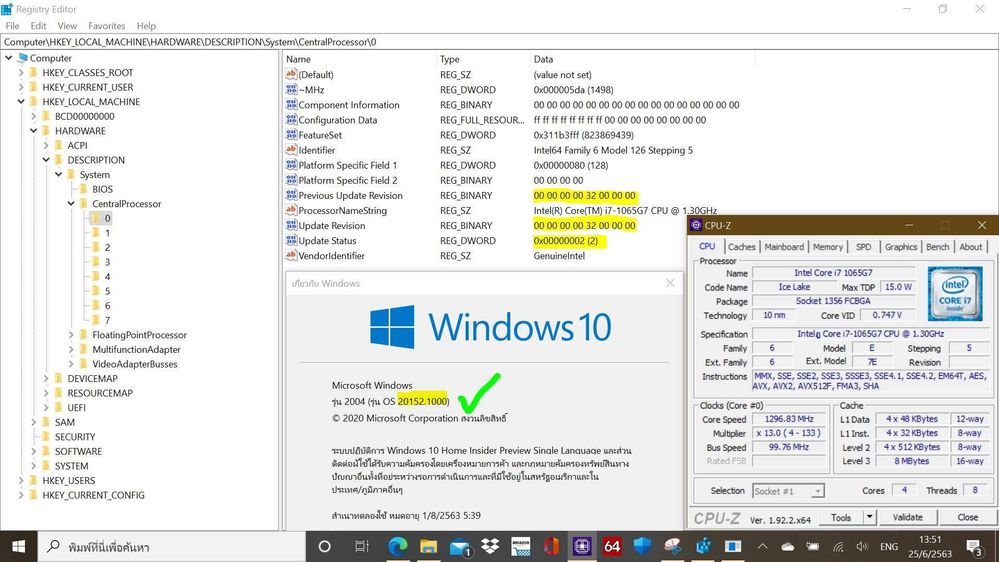
Task: Open the taskbar clock showing 13:51
Action: tap(930, 546)
